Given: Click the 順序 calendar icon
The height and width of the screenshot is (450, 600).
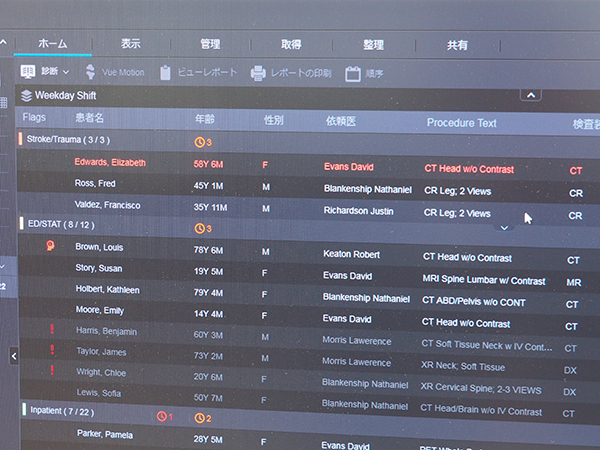Looking at the screenshot, I should (352, 73).
